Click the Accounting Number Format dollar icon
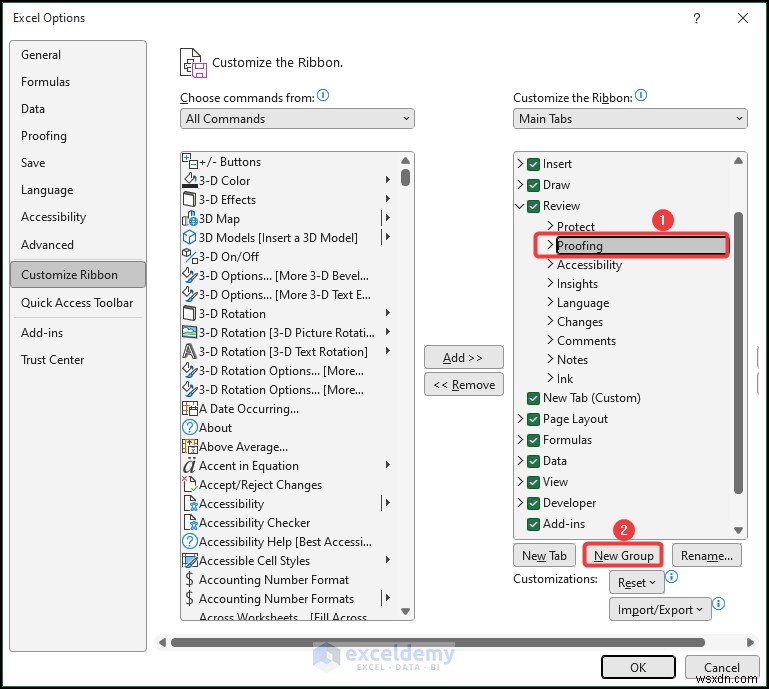The image size is (769, 689). coord(189,579)
